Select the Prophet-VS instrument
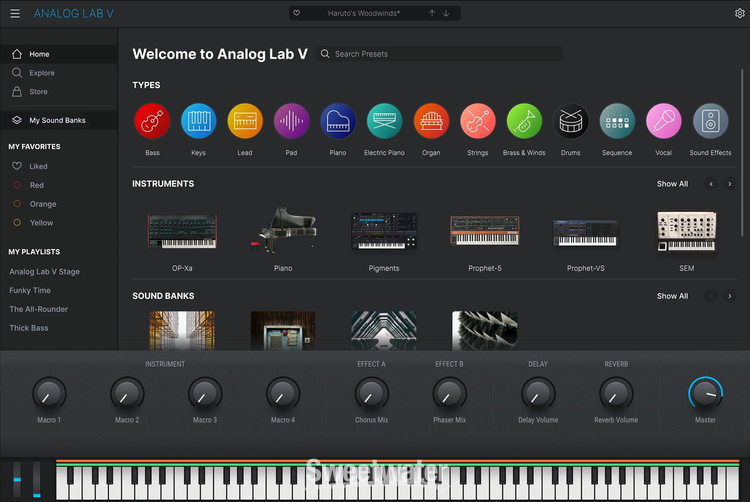 point(585,233)
